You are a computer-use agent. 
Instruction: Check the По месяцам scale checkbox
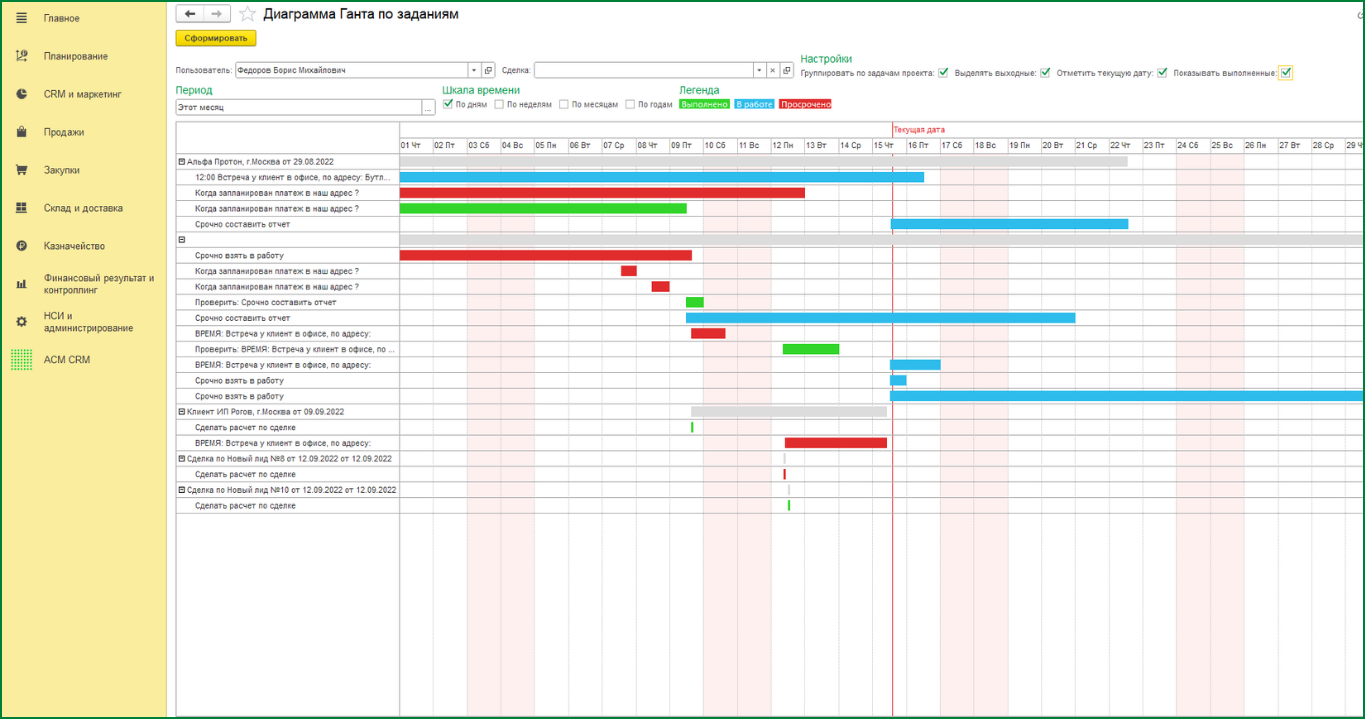tap(564, 104)
